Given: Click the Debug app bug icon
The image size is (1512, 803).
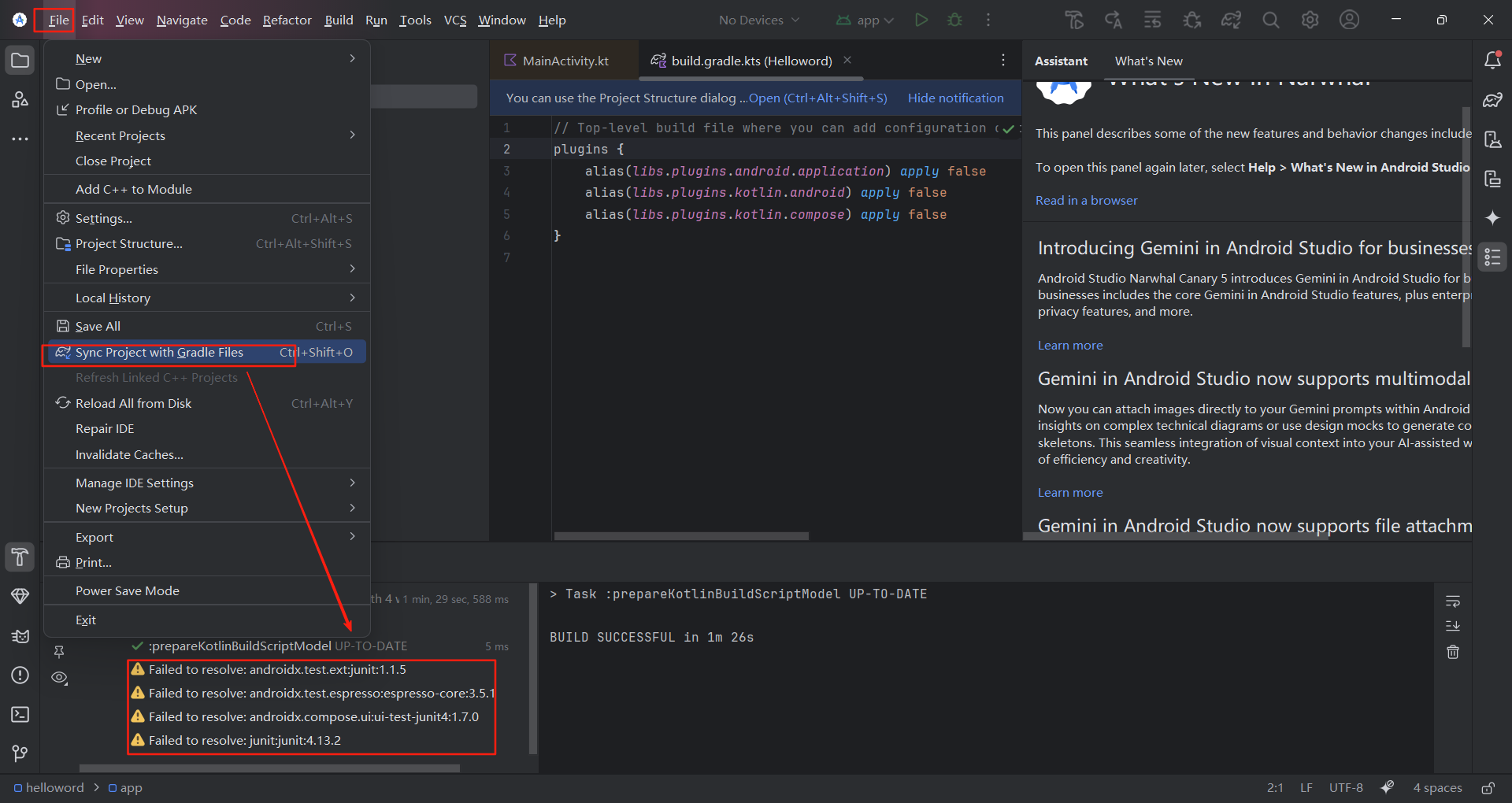Looking at the screenshot, I should pos(955,20).
